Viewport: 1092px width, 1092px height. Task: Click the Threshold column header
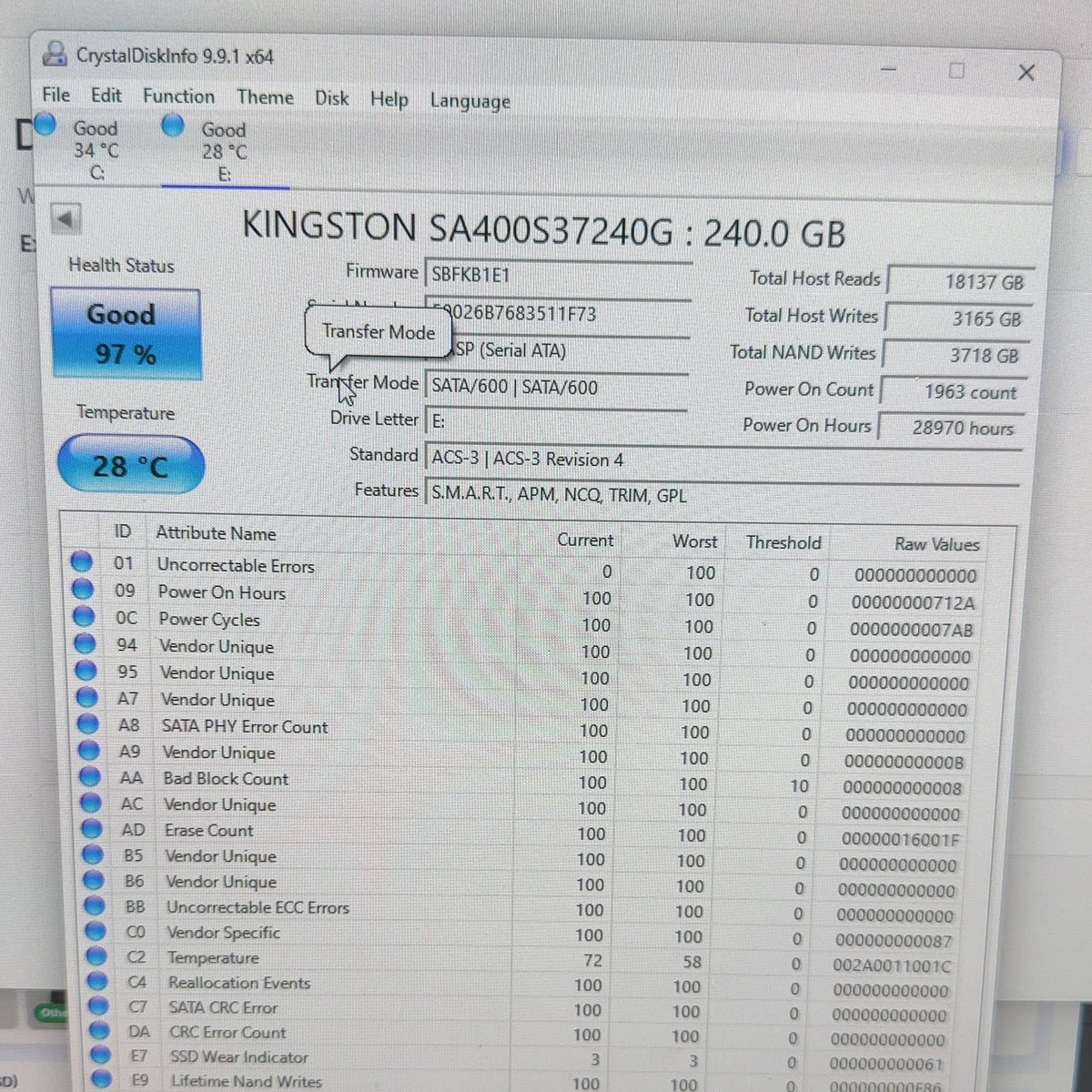784,542
